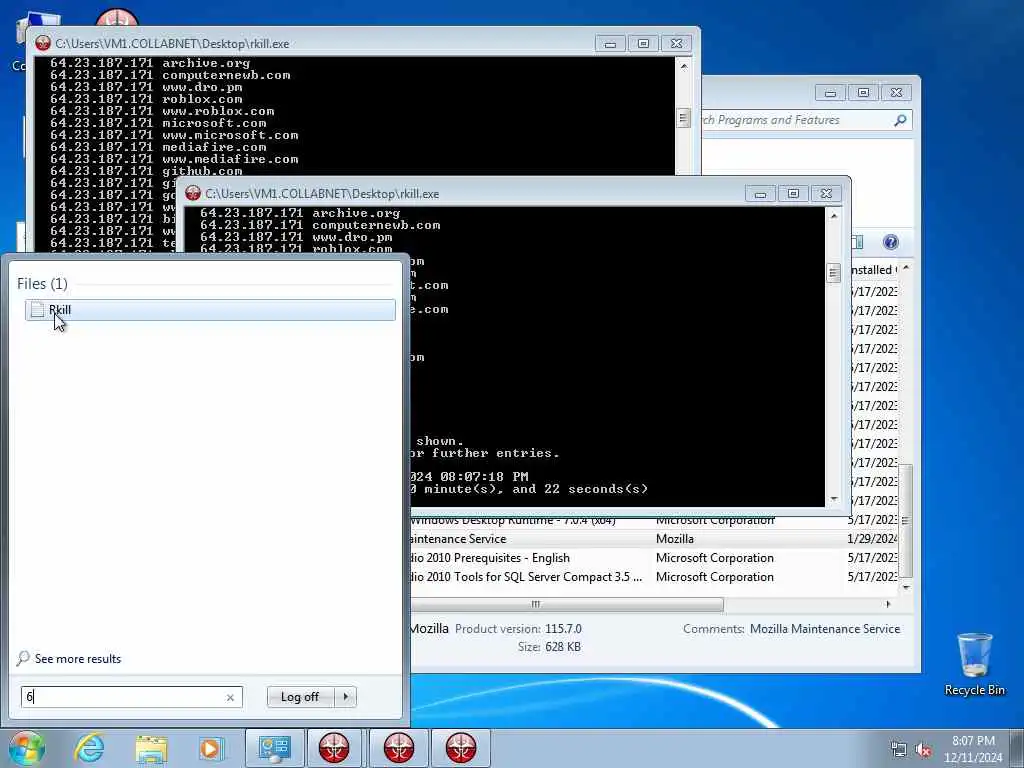The width and height of the screenshot is (1024, 768).
Task: Click the Windows Start orb
Action: point(27,748)
